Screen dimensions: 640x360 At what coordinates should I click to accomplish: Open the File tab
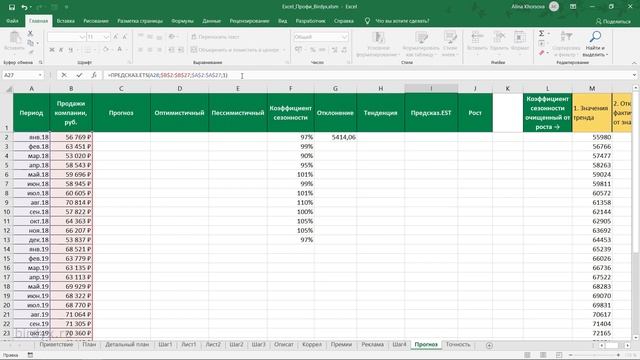pos(12,21)
